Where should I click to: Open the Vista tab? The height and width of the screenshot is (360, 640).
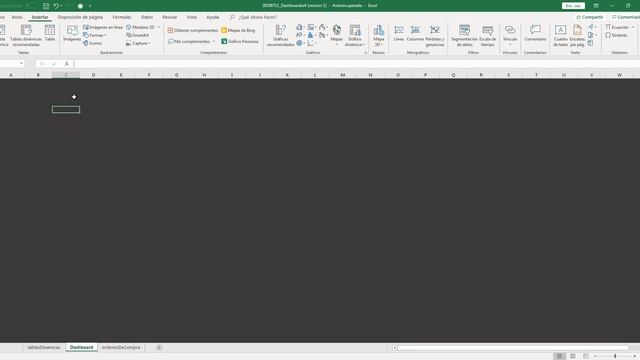point(191,17)
